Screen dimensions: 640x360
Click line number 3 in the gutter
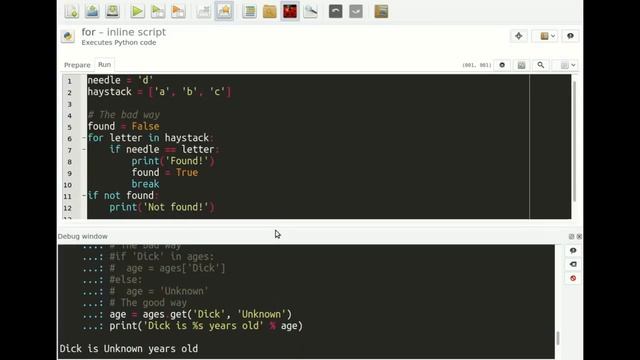[x=70, y=104]
